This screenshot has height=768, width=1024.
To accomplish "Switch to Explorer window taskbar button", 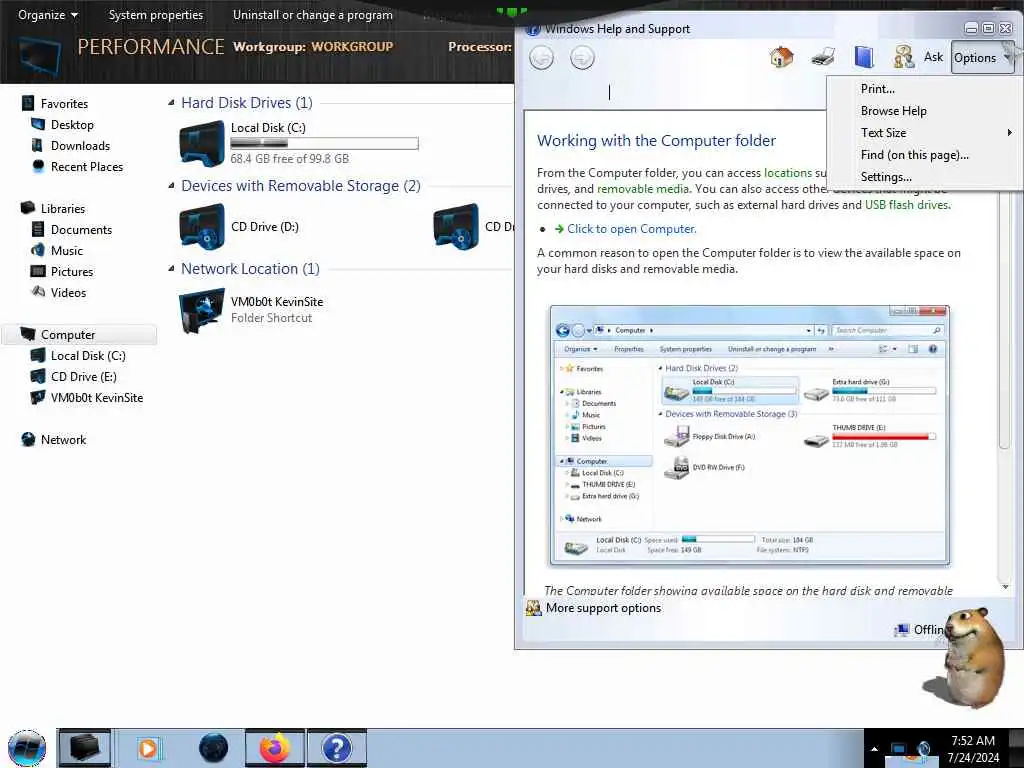I will coord(85,748).
